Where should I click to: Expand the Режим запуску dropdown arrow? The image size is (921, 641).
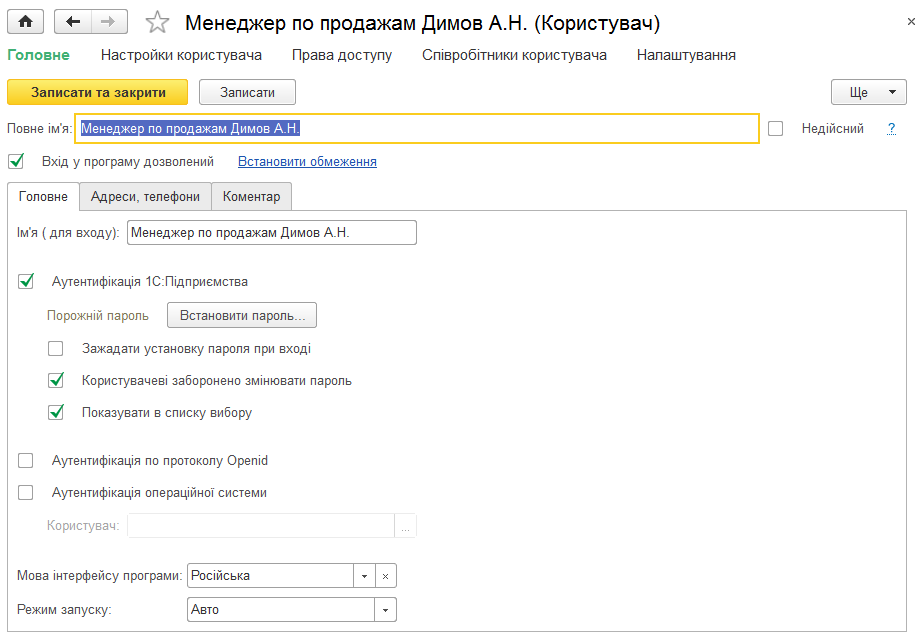click(x=385, y=610)
